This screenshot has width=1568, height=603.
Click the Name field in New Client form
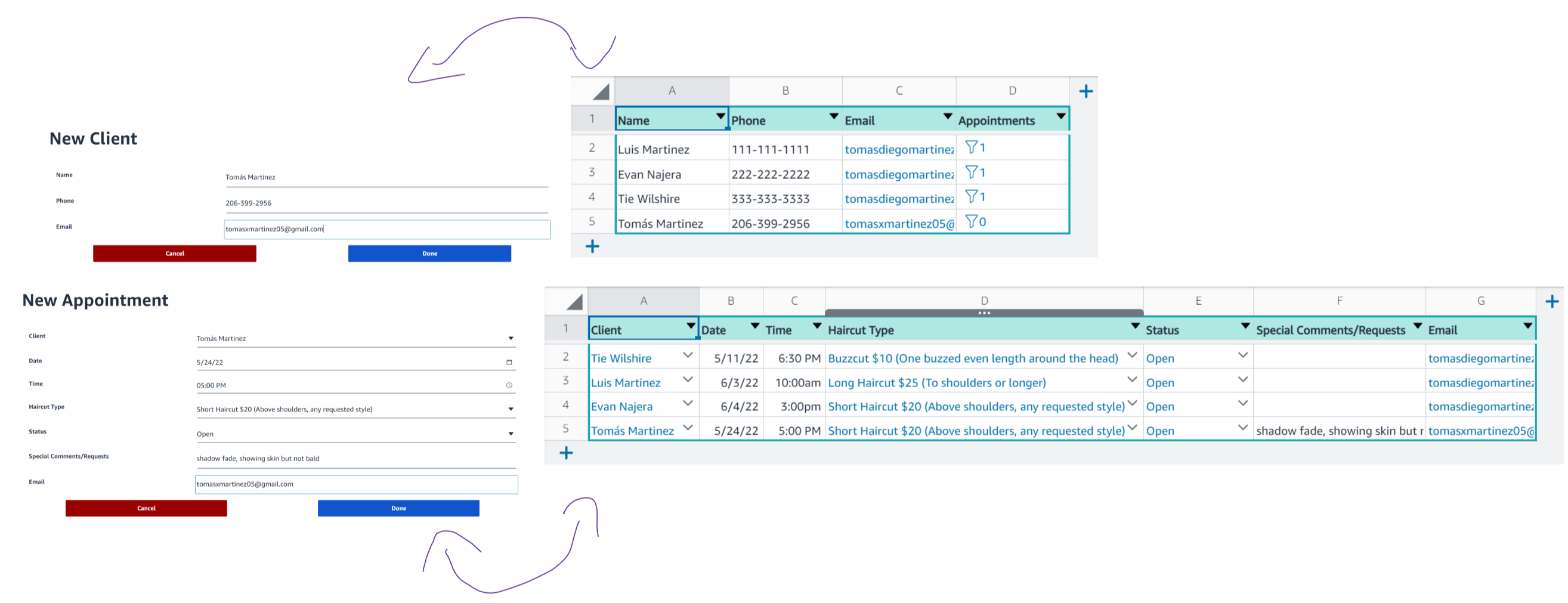coord(386,177)
